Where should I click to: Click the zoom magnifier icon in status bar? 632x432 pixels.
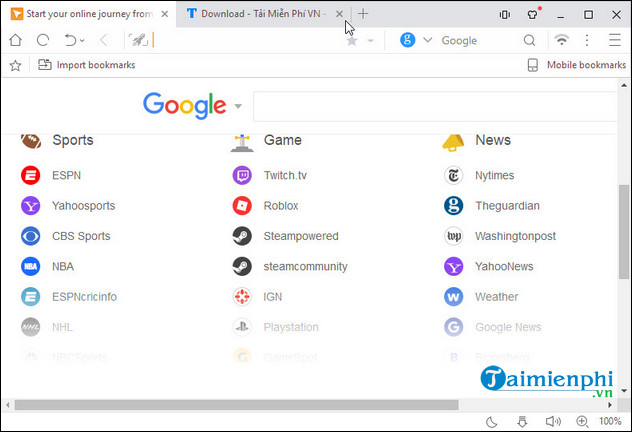point(582,422)
